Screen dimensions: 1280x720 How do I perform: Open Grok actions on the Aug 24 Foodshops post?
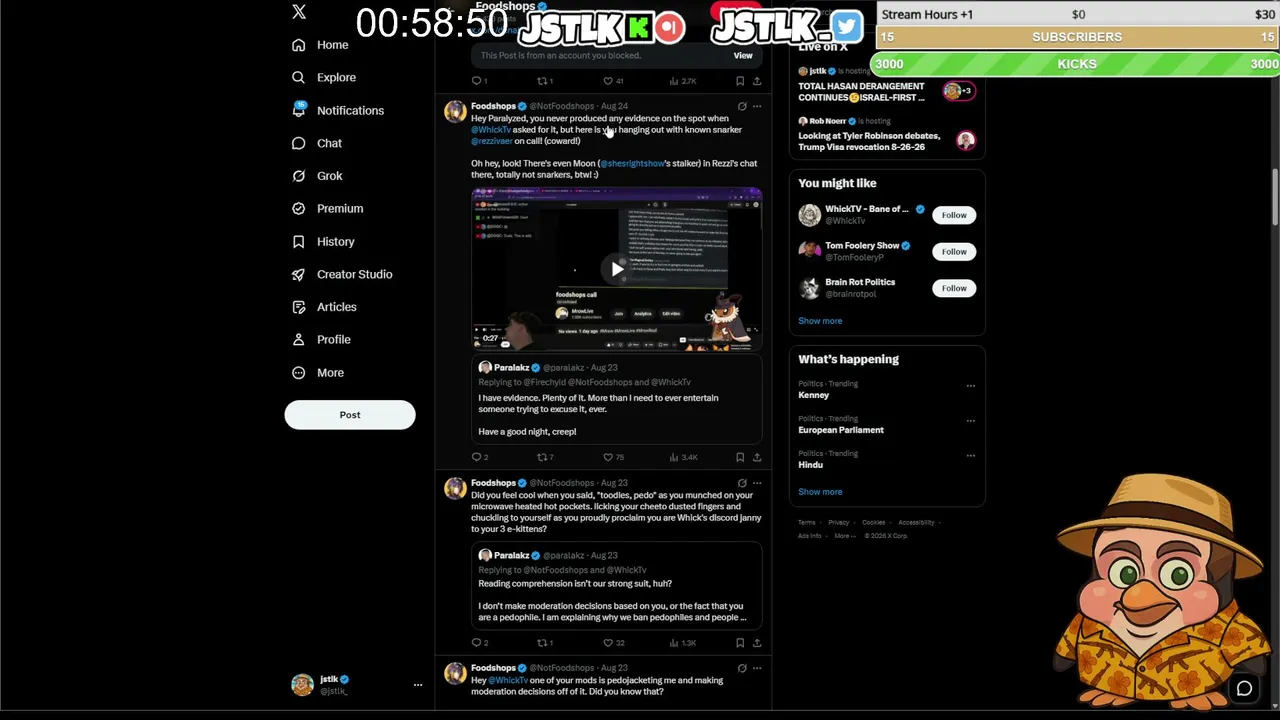(x=742, y=106)
